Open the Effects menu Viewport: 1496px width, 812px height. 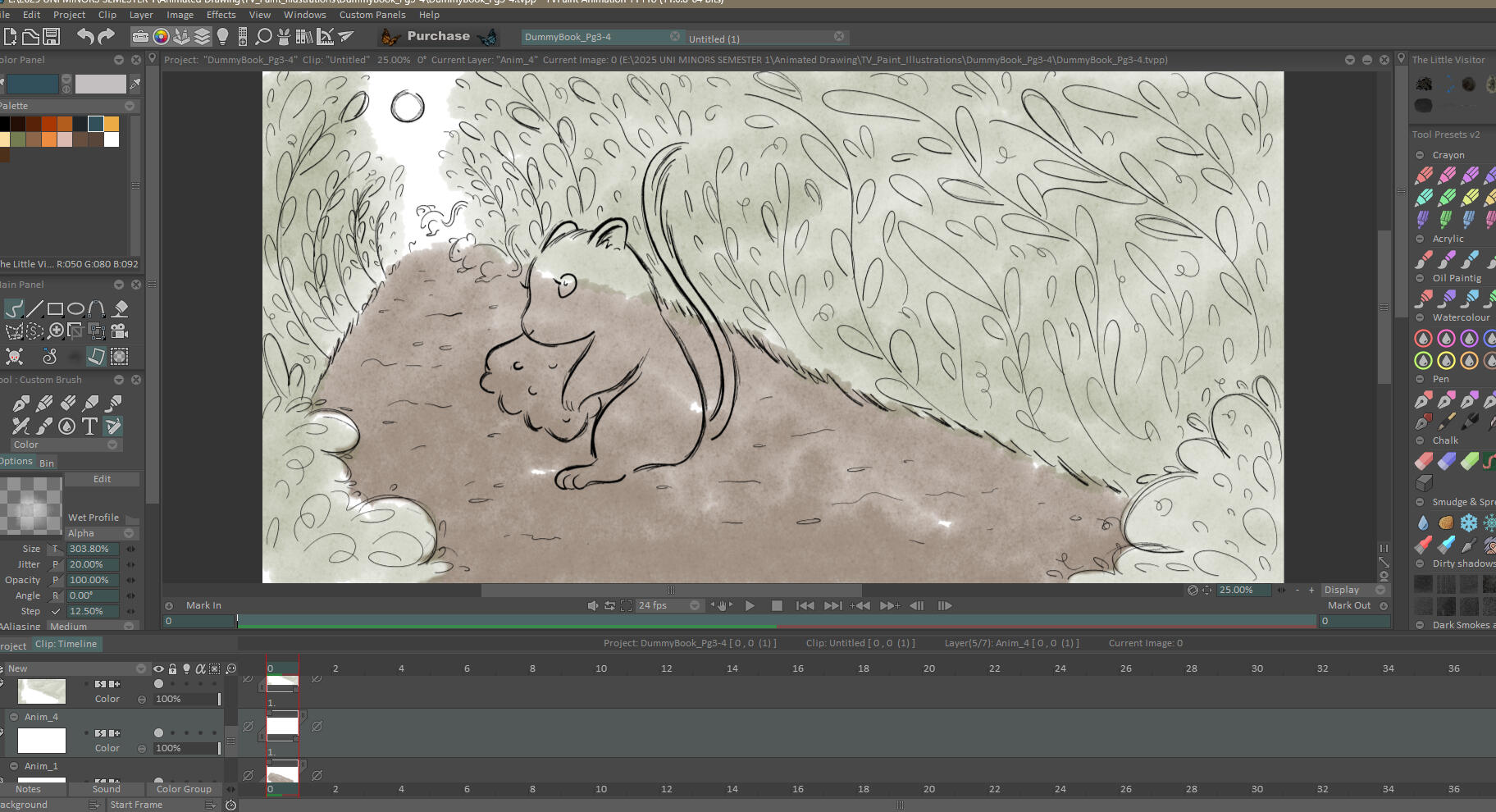221,15
